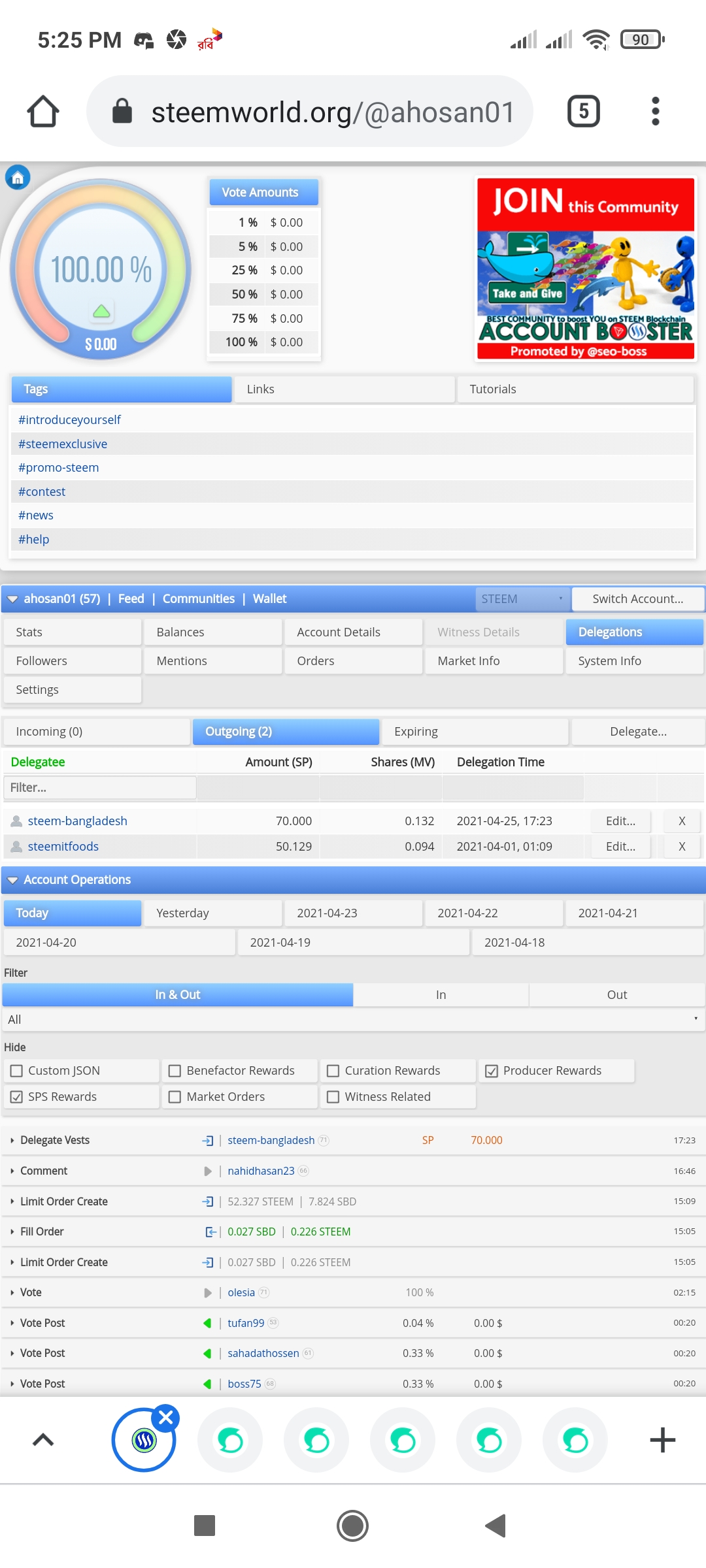Open the All operations filter dropdown
The image size is (706, 1568).
point(353,1020)
